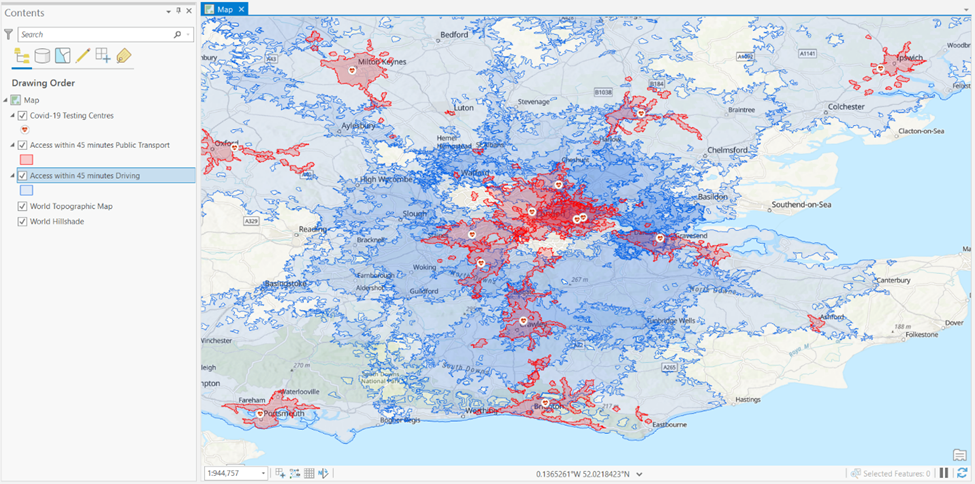
Task: Pause map drawing
Action: (x=944, y=473)
